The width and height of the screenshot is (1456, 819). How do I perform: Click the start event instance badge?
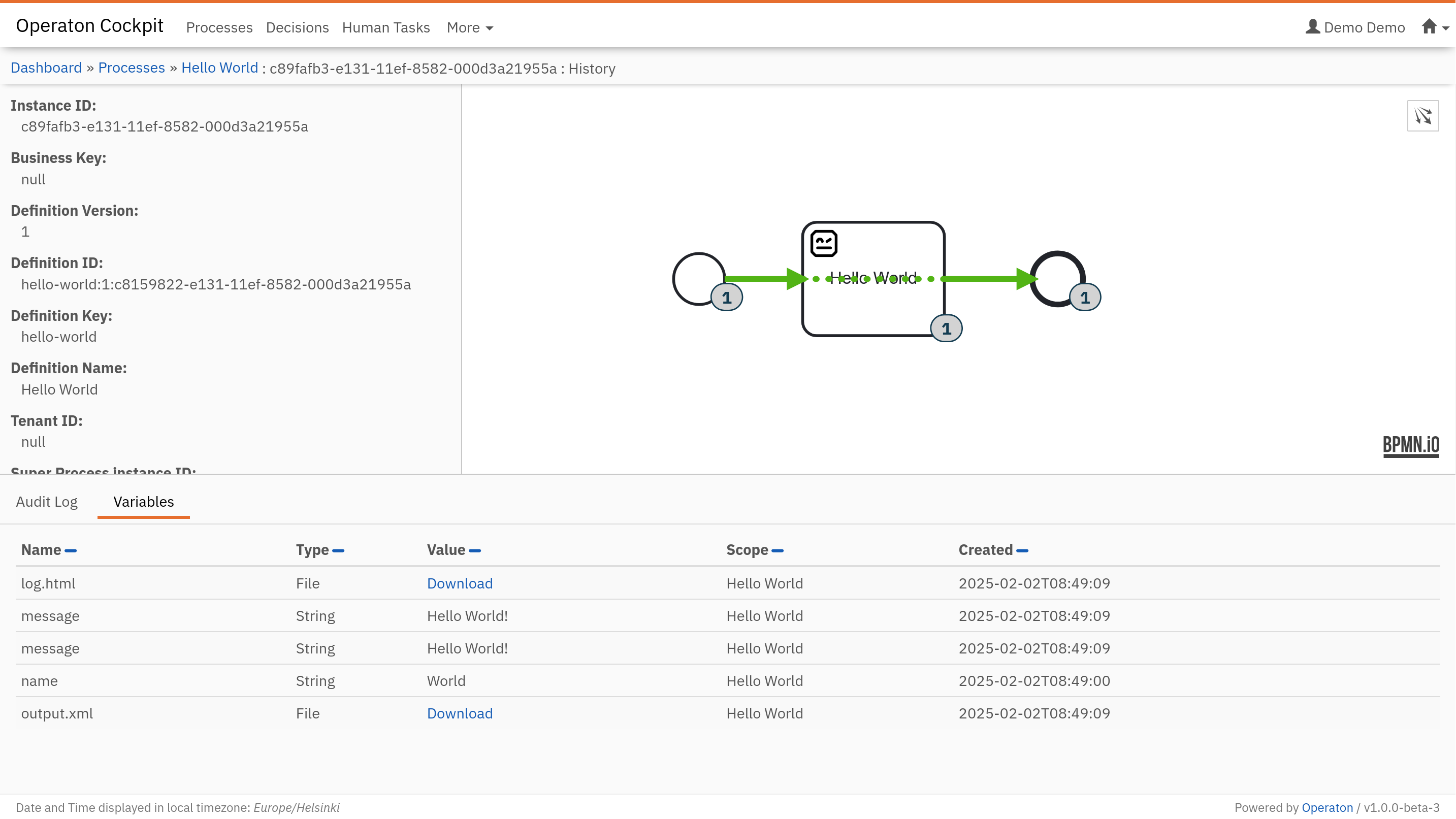coord(727,298)
